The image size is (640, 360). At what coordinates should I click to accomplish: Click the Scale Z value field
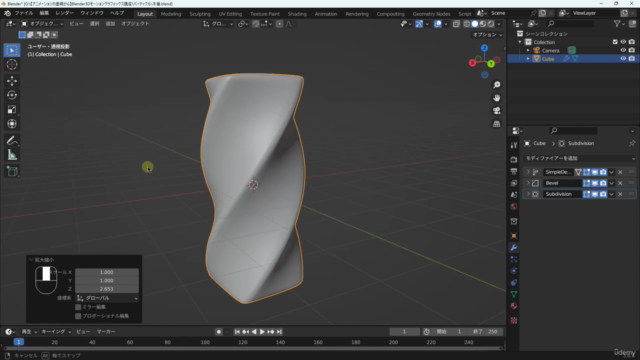pyautogui.click(x=107, y=289)
